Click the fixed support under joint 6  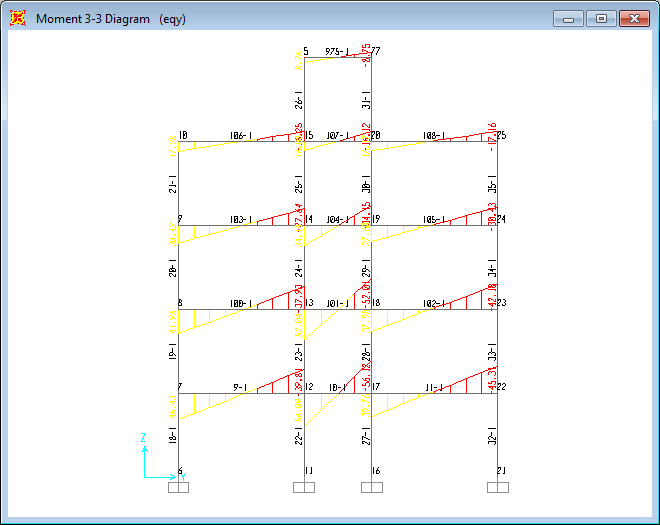178,487
